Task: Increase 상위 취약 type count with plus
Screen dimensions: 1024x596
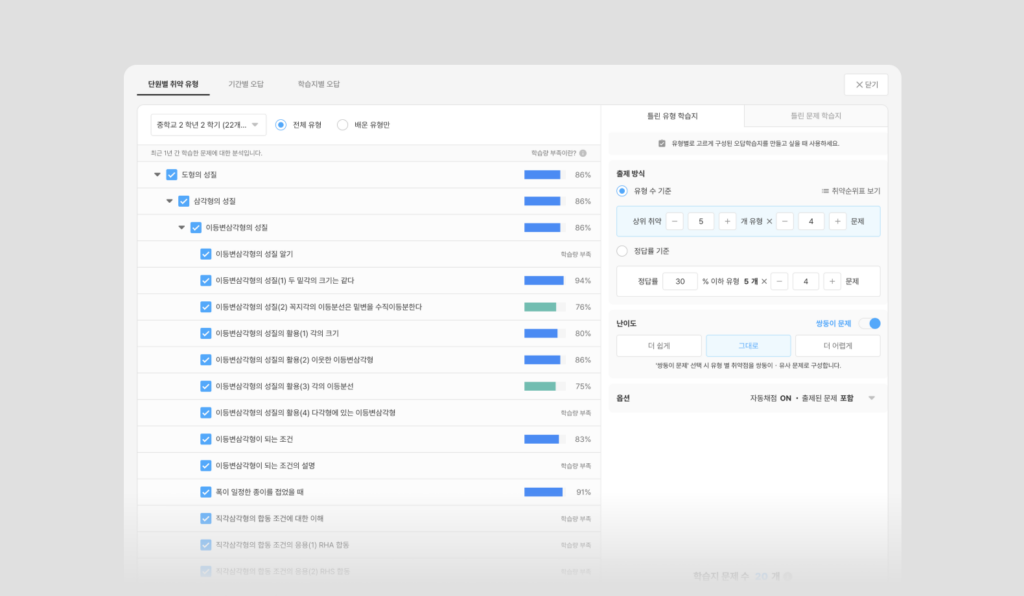Action: pyautogui.click(x=727, y=221)
